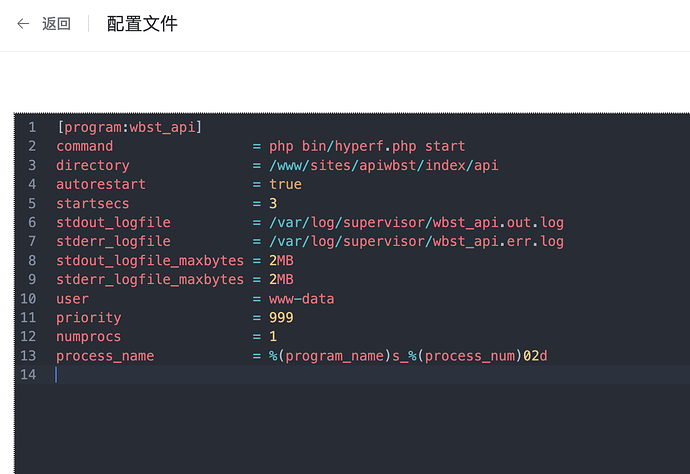
Task: Click the stderr_logfile_maxbytes key name
Action: (150, 279)
